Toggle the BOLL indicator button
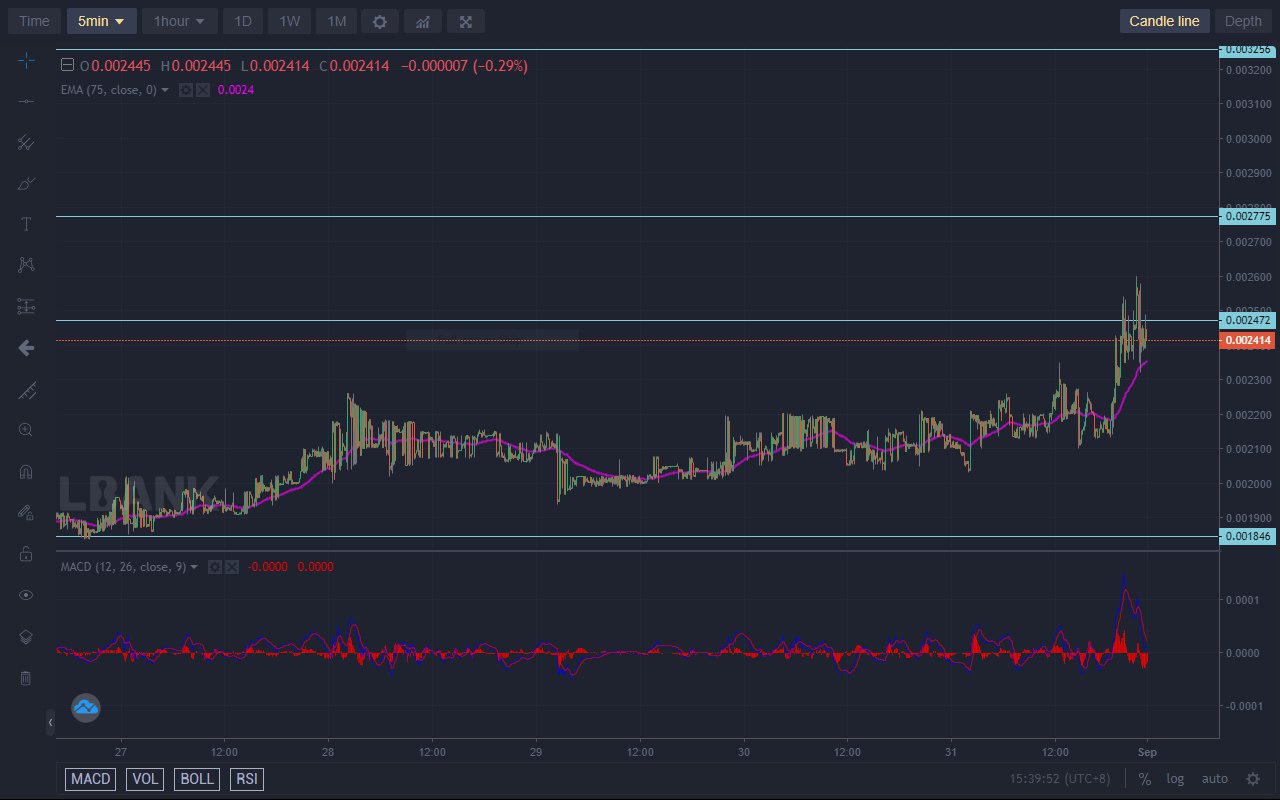 coord(198,779)
